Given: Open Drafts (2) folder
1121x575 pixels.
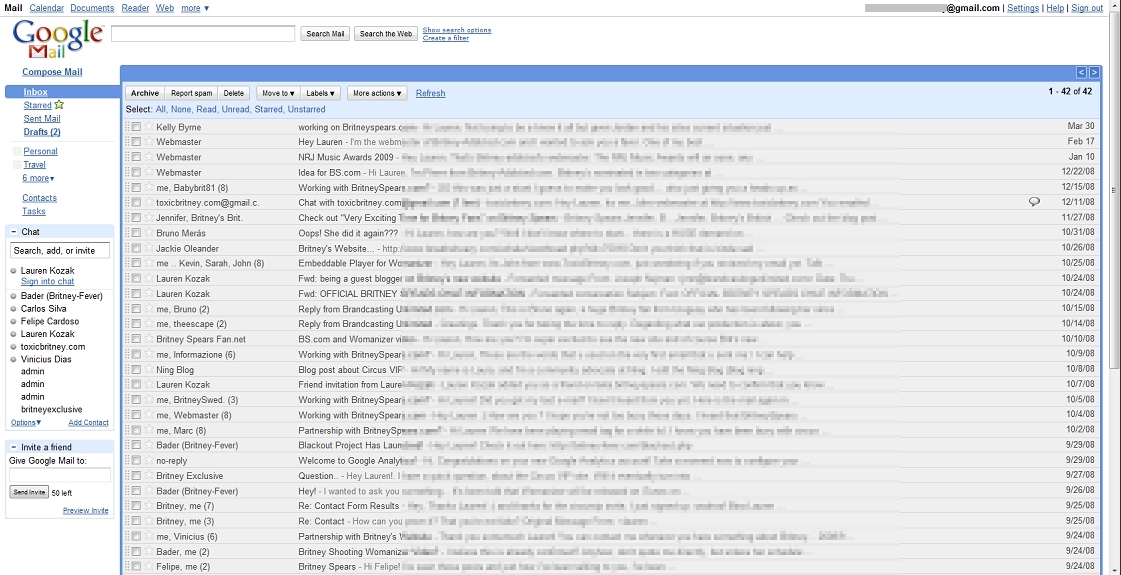Looking at the screenshot, I should pos(42,132).
